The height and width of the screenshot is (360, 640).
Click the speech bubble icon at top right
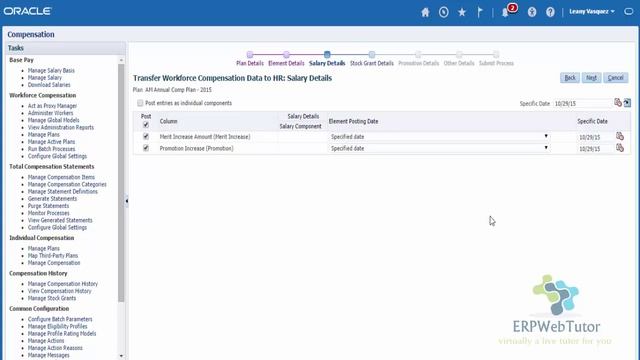[629, 12]
